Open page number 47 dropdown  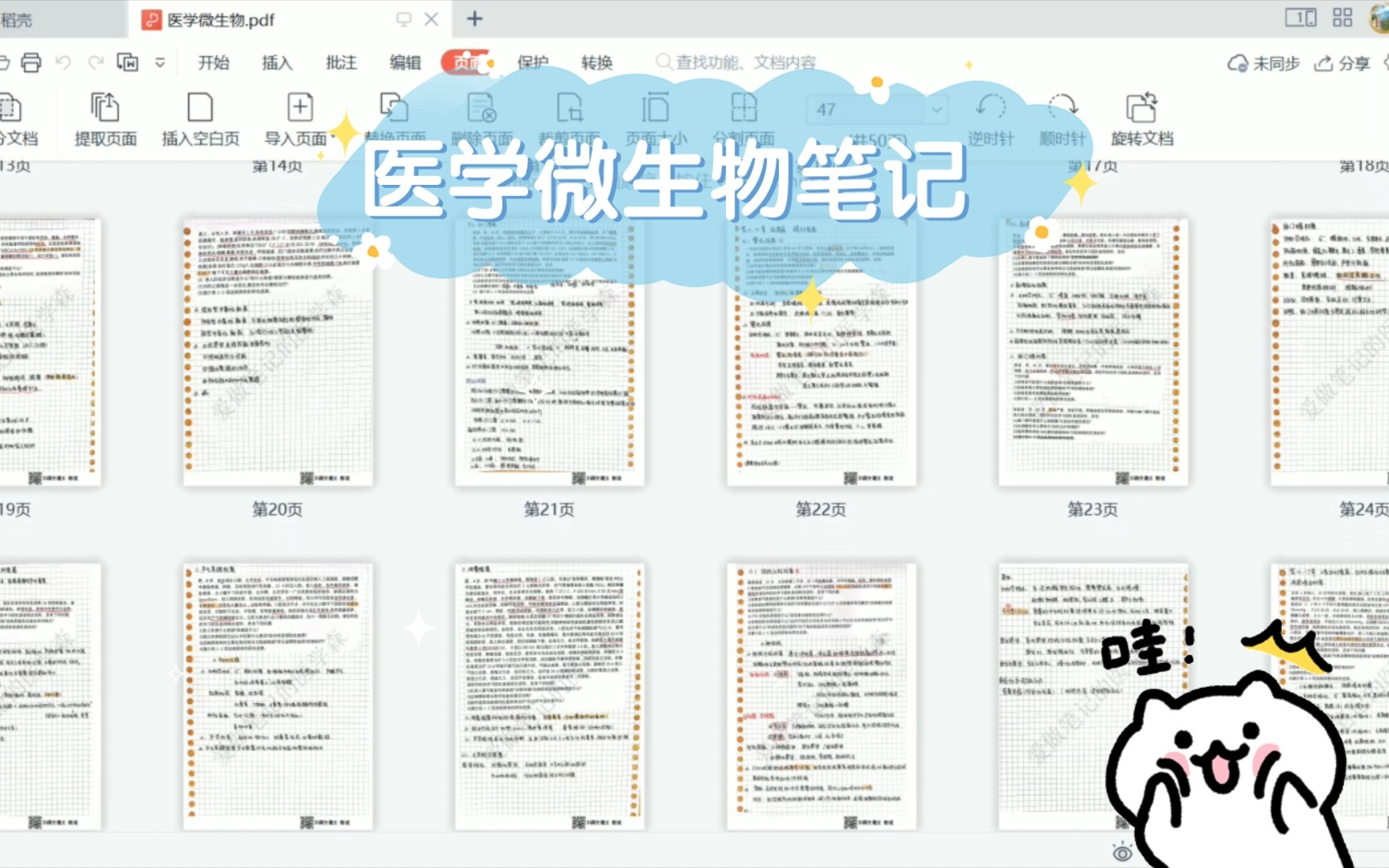coord(936,109)
